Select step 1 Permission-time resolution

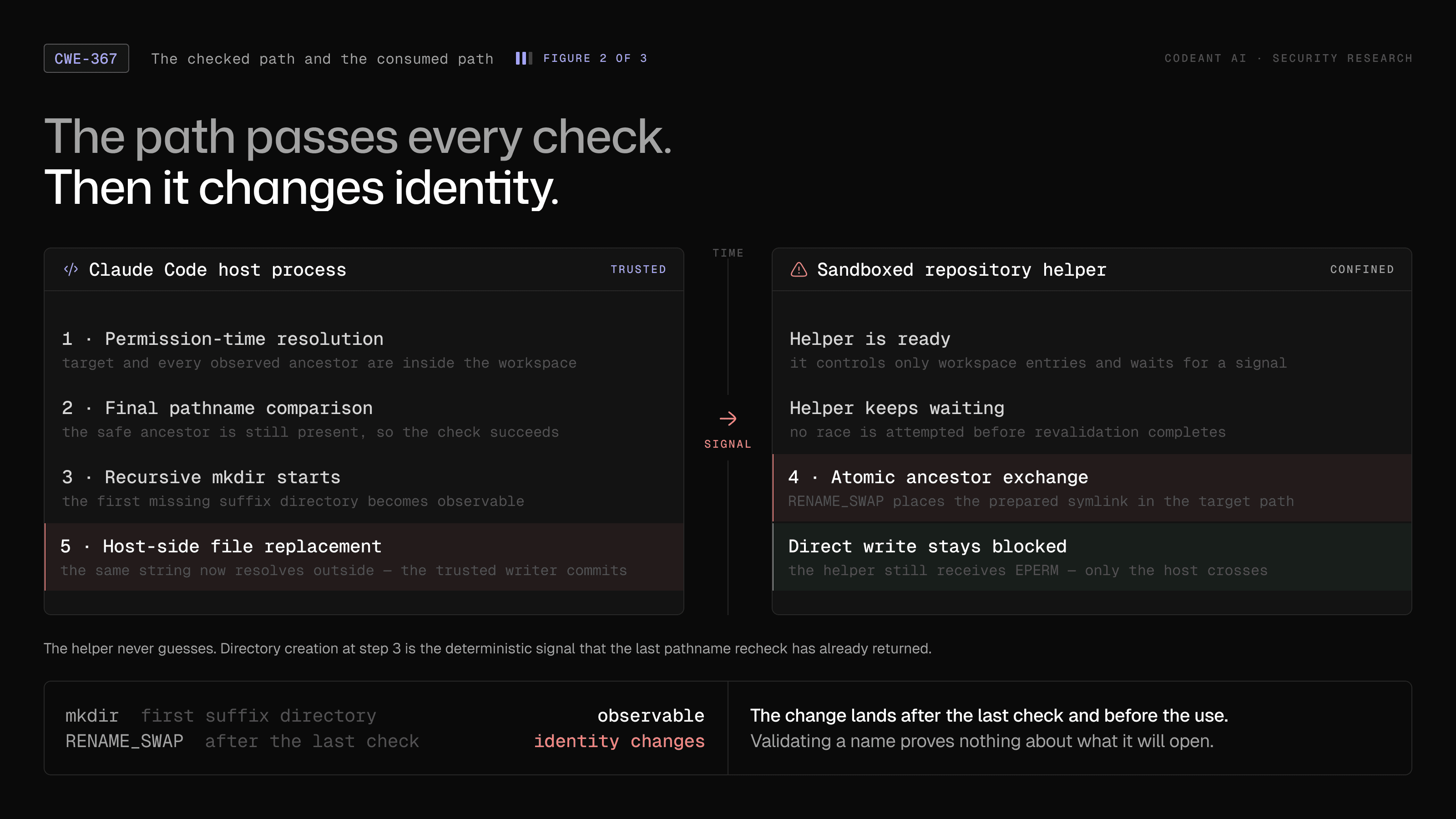click(x=364, y=350)
